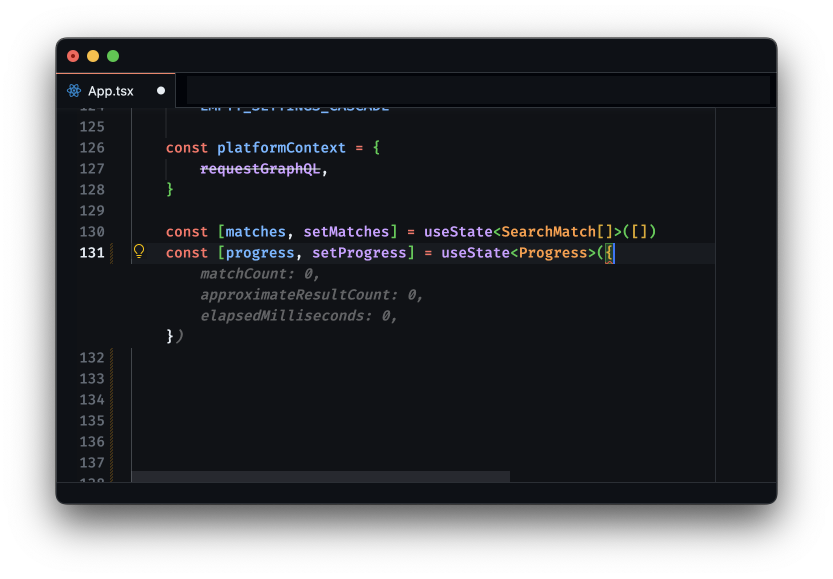Click the closing brace on line 128

[x=170, y=190]
